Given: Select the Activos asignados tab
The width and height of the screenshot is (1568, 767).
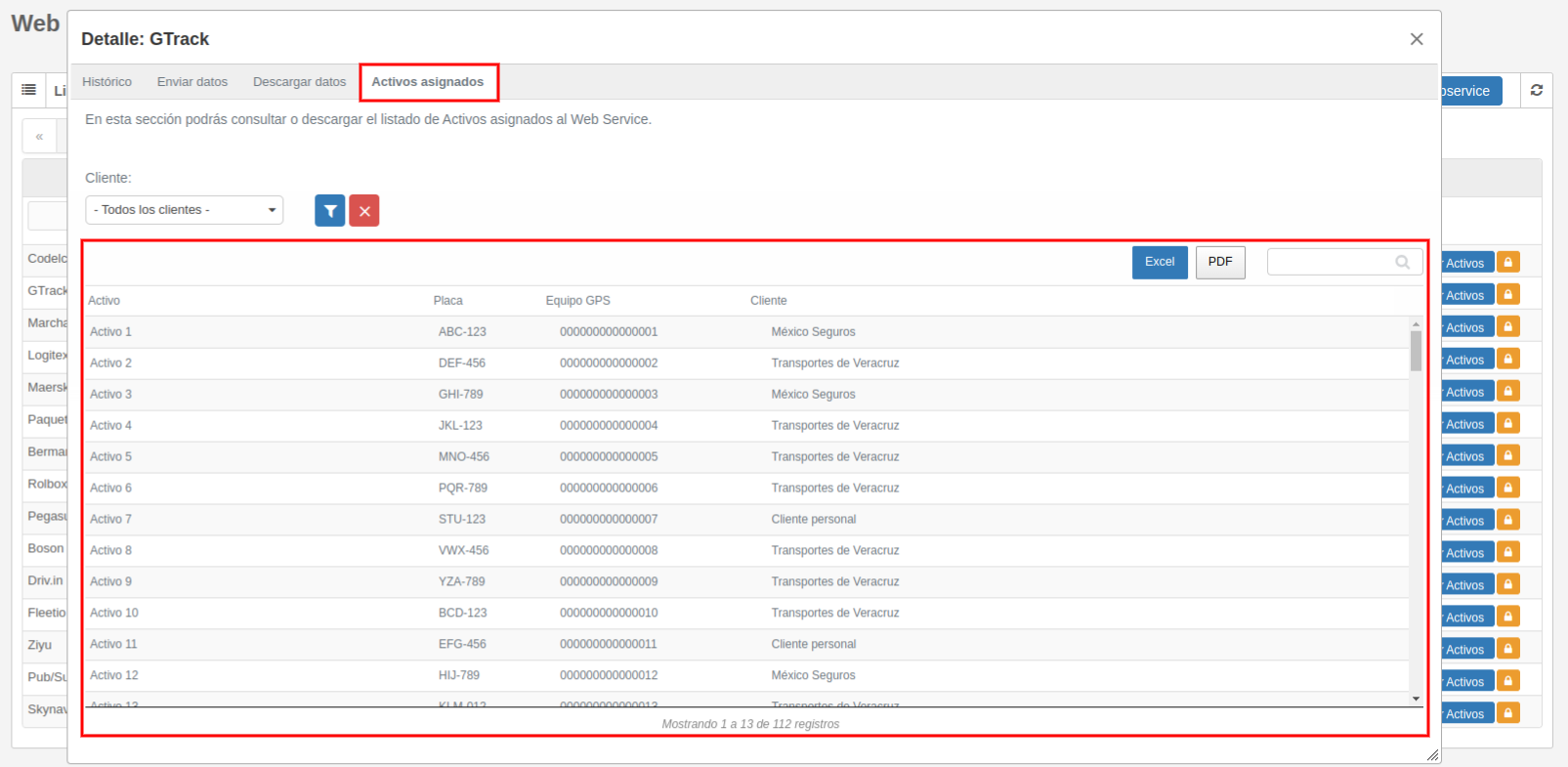Looking at the screenshot, I should 428,82.
